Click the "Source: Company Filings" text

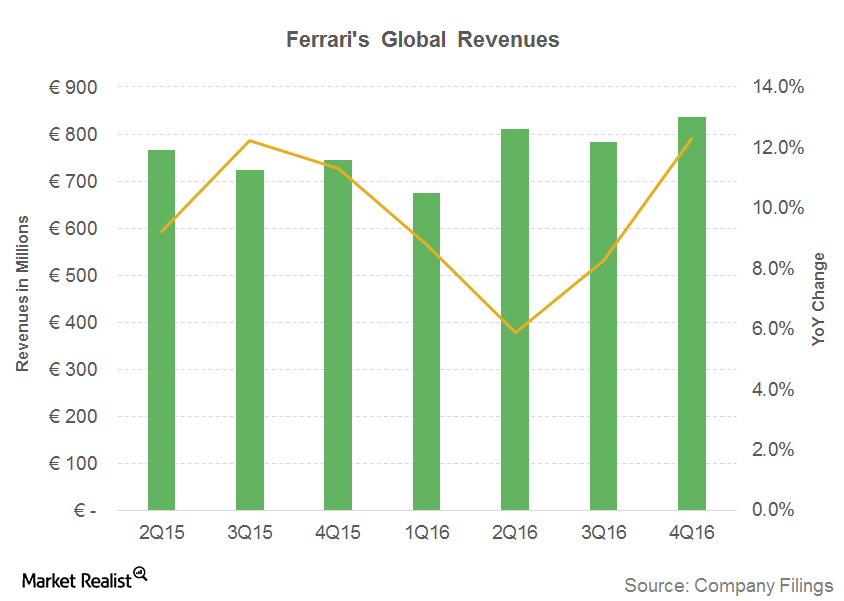(729, 585)
